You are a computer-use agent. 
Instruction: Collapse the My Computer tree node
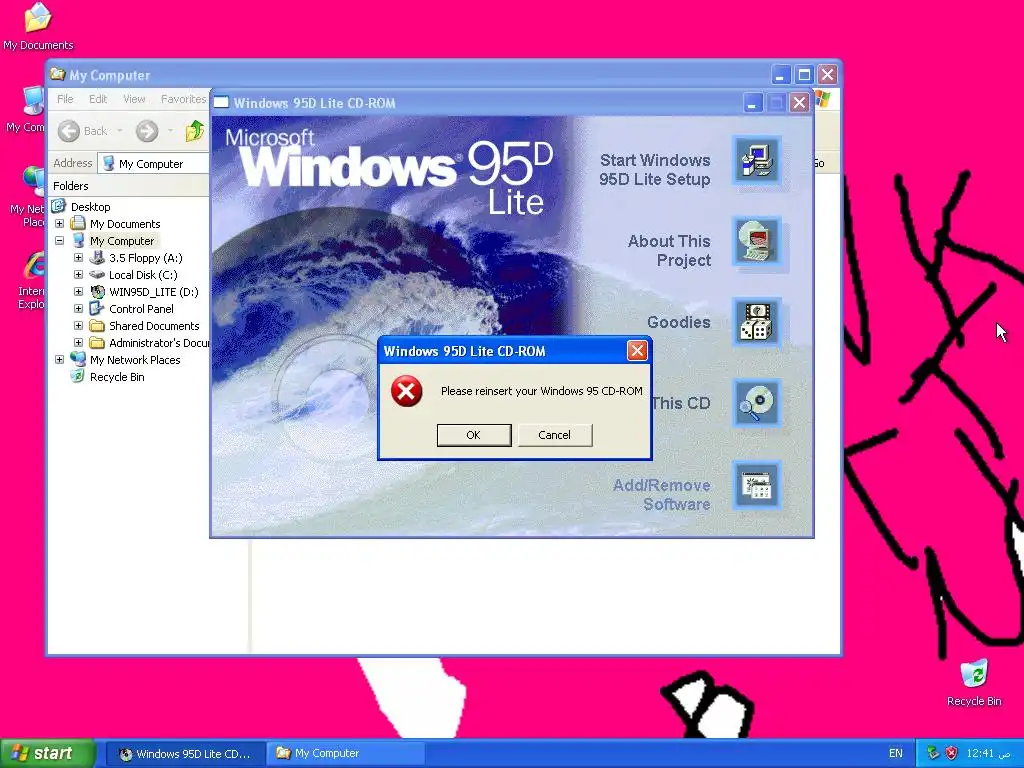(x=59, y=241)
